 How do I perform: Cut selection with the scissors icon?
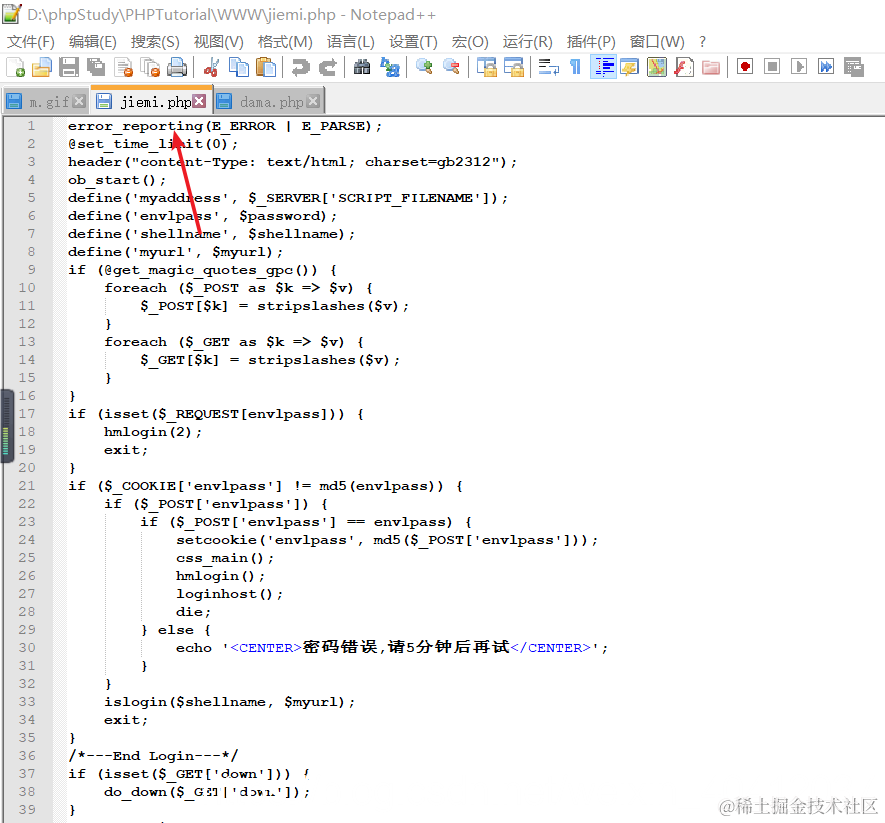pos(212,67)
